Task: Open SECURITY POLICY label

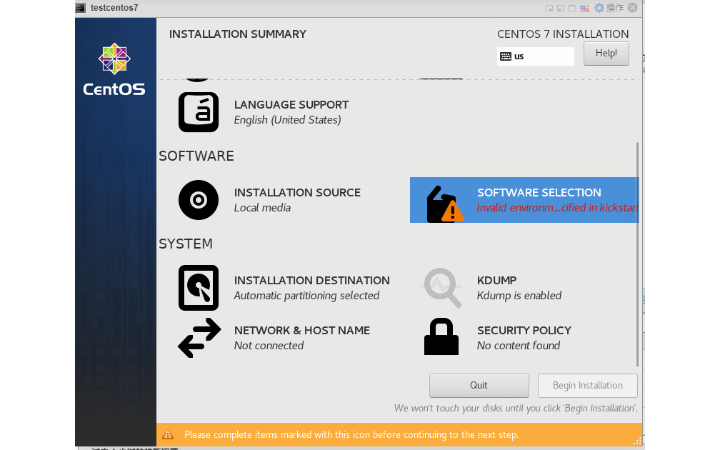Action: pyautogui.click(x=524, y=330)
